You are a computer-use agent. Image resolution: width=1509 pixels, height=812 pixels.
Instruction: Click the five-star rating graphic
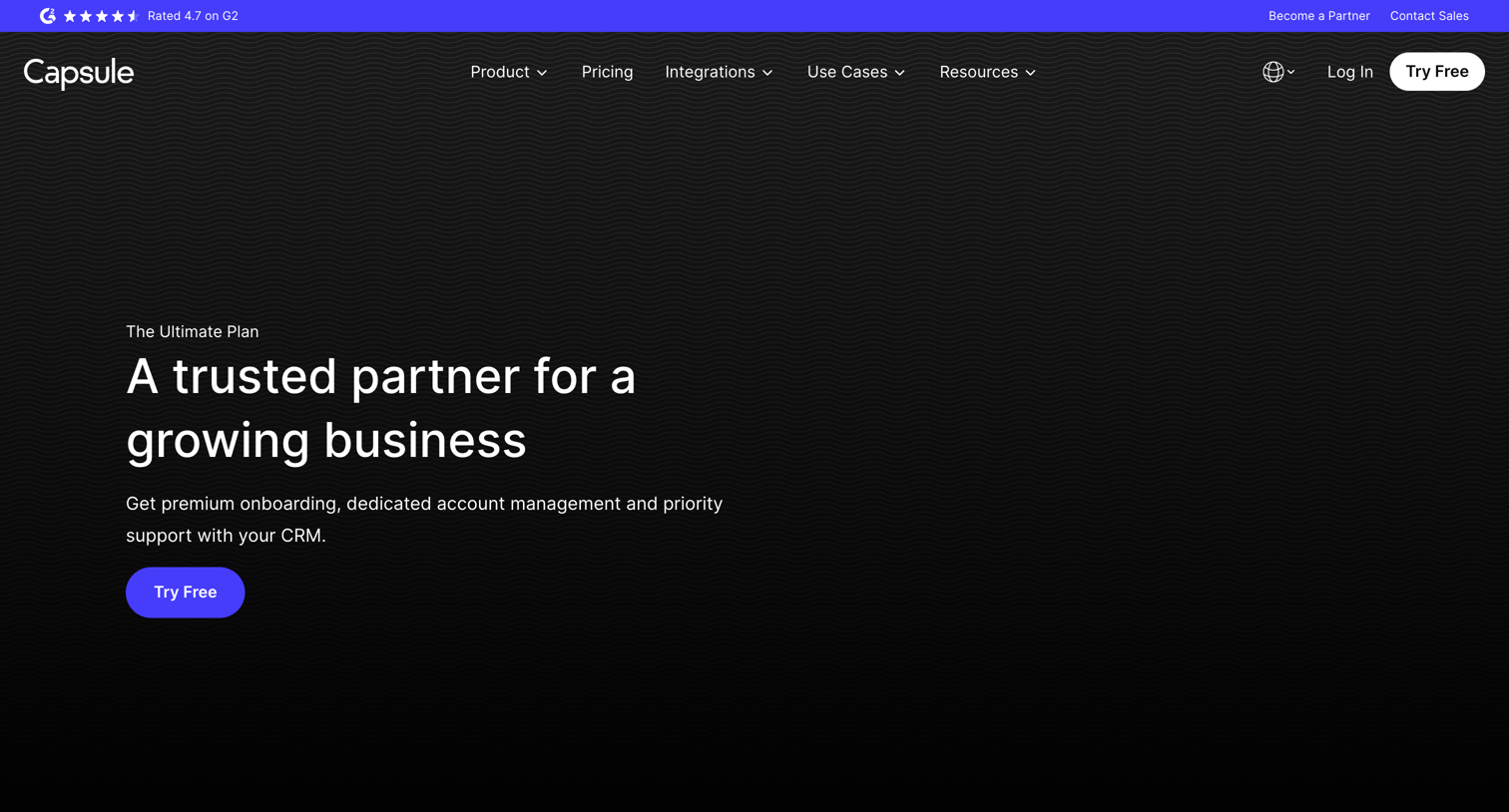point(101,16)
